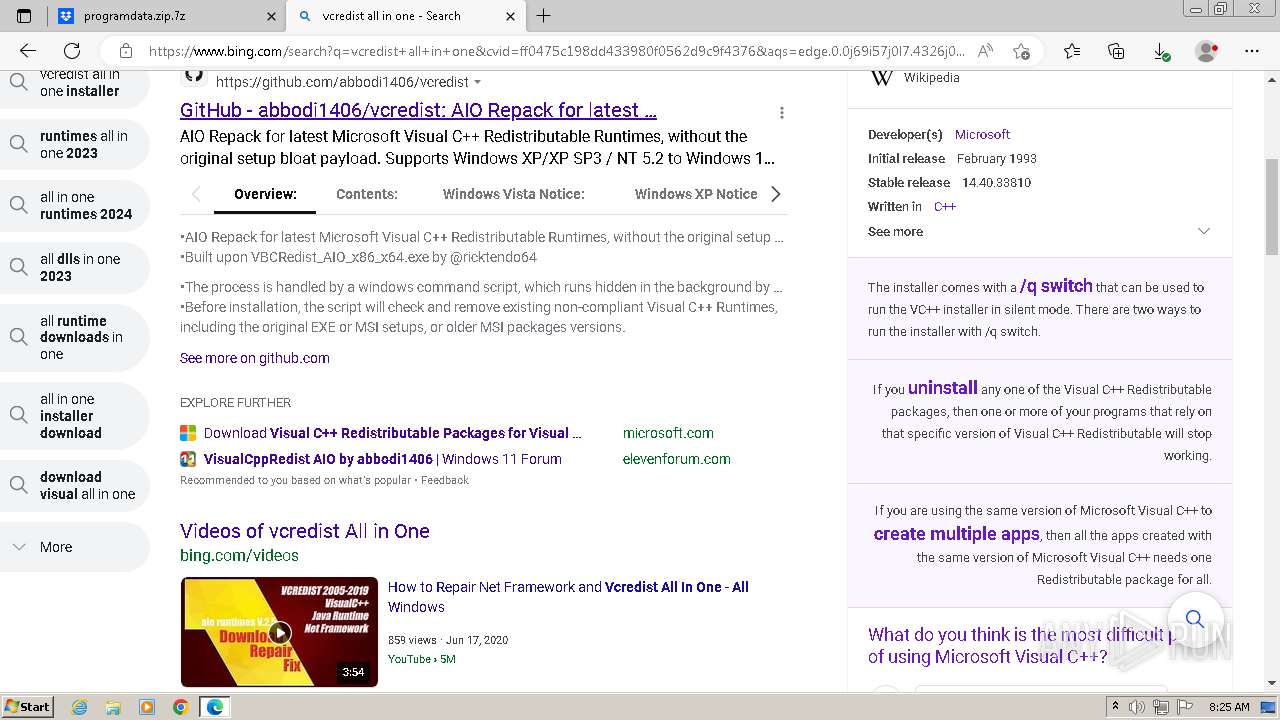Viewport: 1280px width, 720px height.
Task: Close the vcredist all in one tab
Action: click(x=511, y=16)
